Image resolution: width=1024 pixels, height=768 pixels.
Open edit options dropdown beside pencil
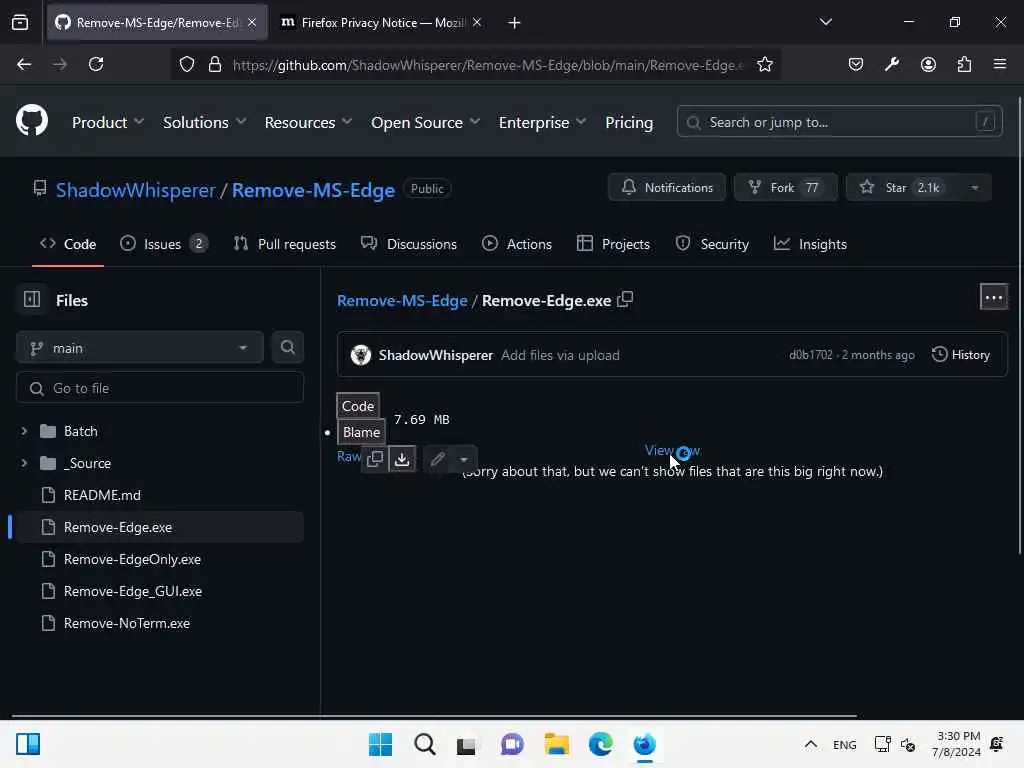click(464, 459)
